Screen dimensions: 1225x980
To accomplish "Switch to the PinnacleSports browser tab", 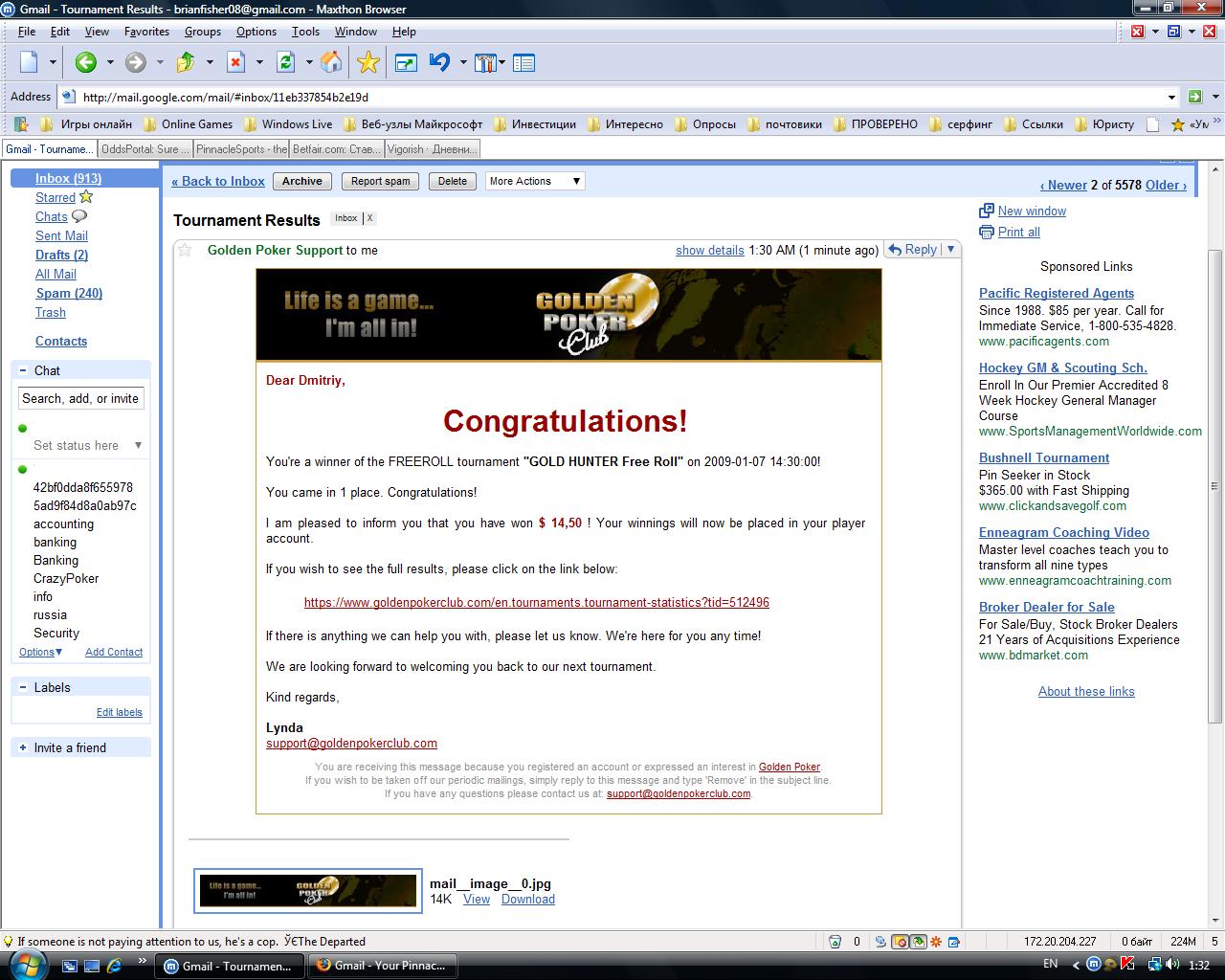I will (x=241, y=149).
